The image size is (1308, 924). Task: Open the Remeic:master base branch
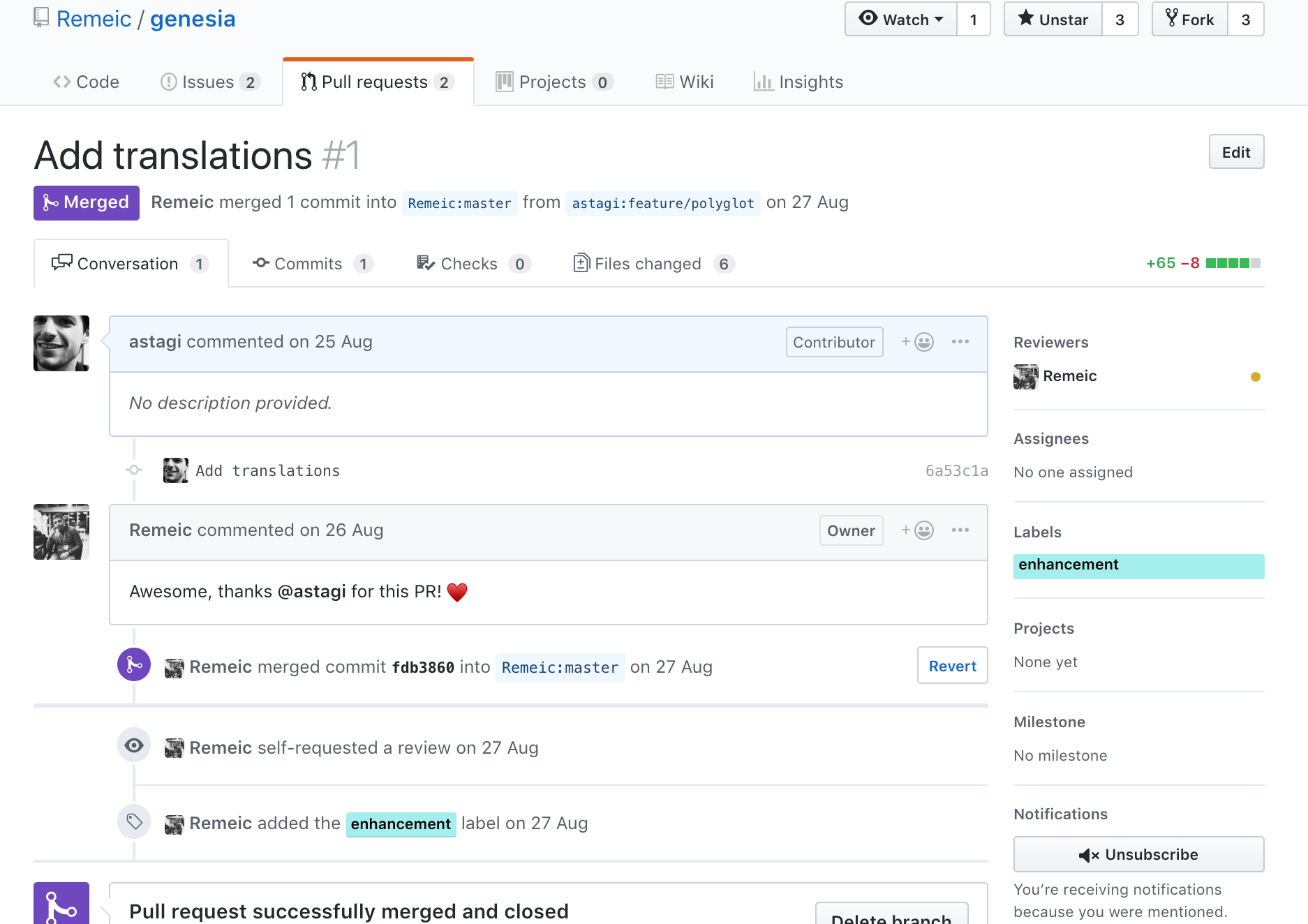459,203
